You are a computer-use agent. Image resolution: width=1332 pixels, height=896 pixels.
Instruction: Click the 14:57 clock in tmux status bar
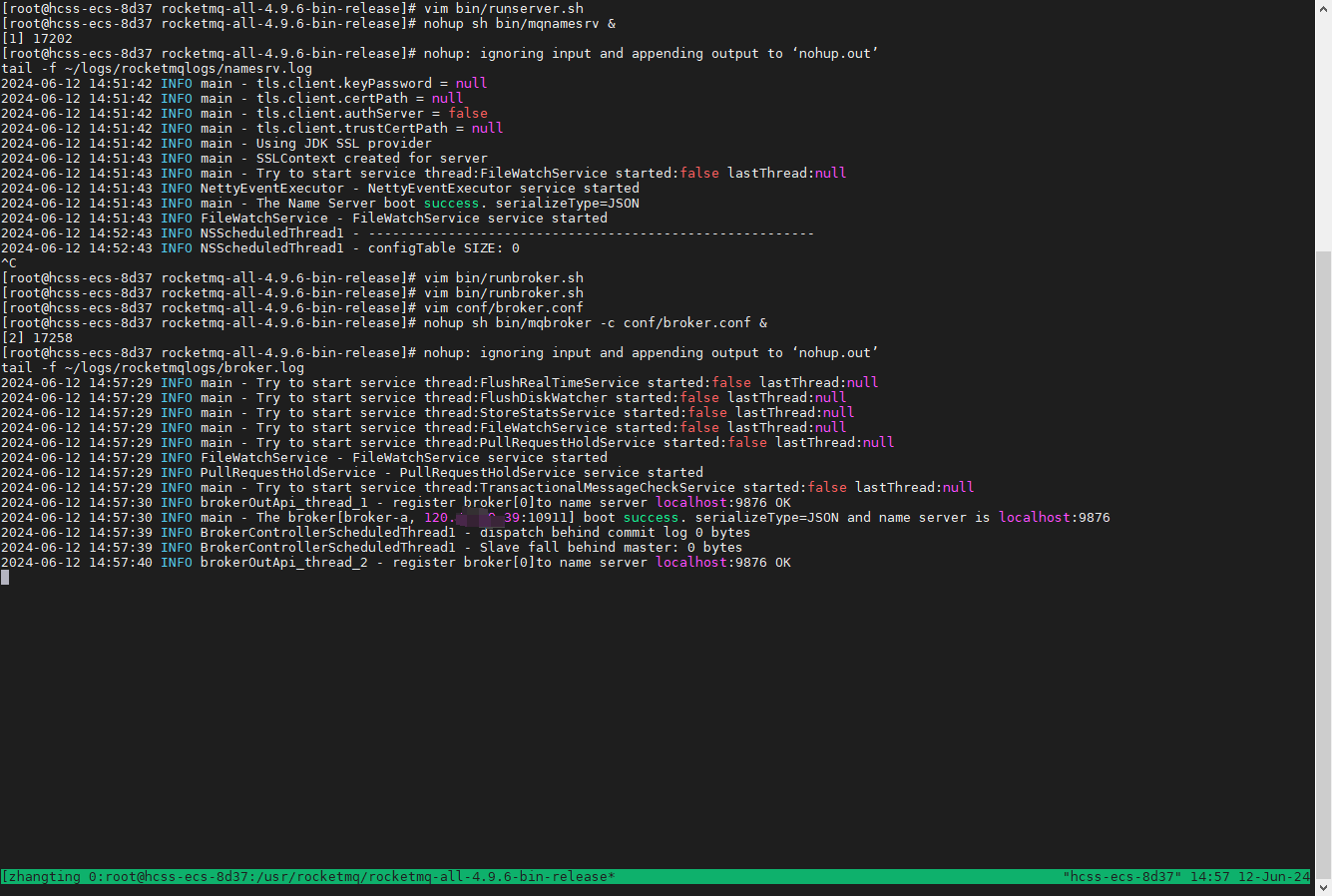1209,877
